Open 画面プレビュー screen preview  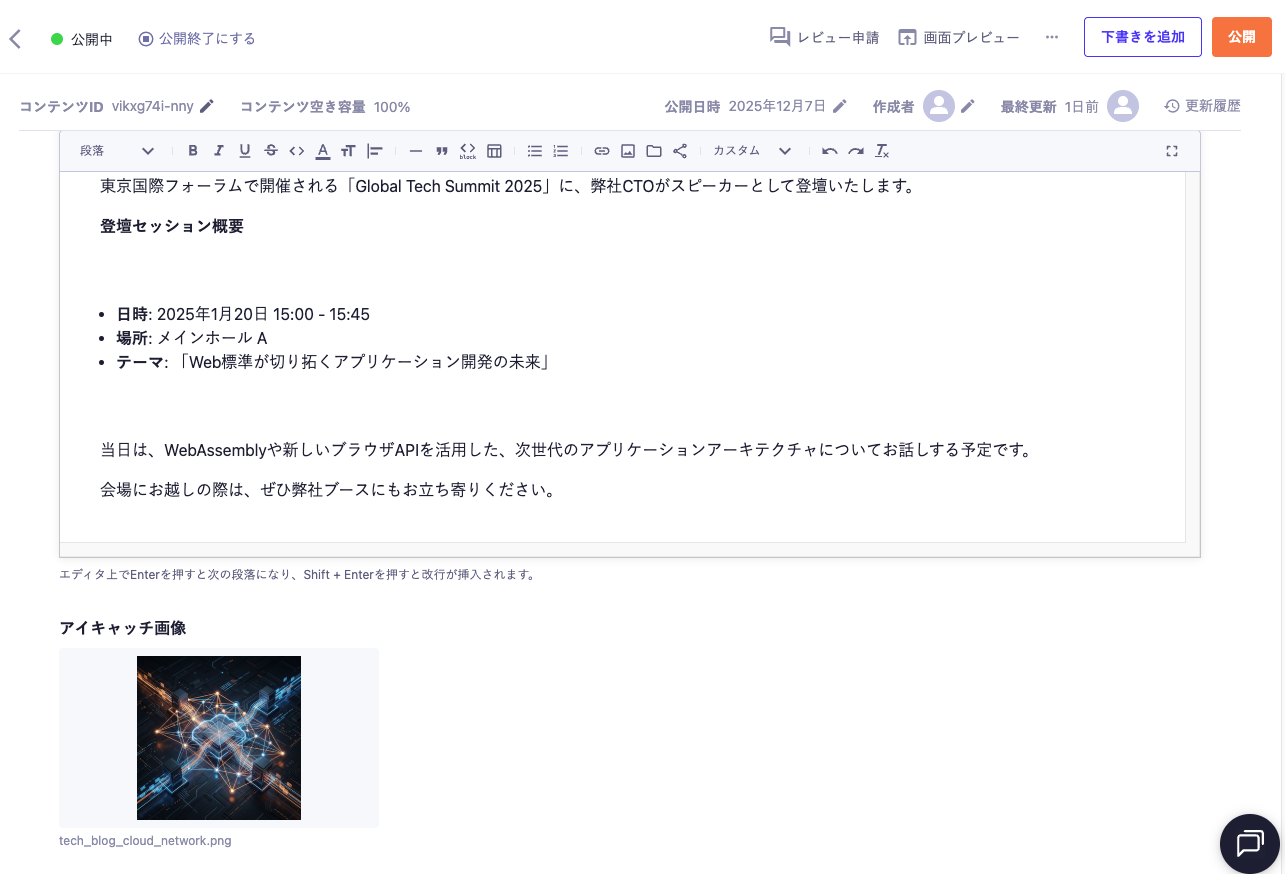(958, 37)
